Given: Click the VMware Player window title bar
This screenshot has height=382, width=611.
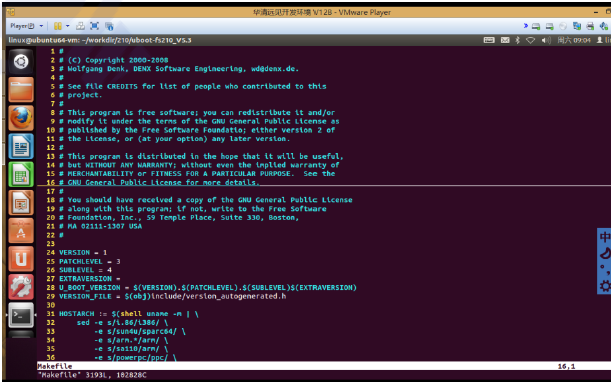Looking at the screenshot, I should tap(322, 12).
